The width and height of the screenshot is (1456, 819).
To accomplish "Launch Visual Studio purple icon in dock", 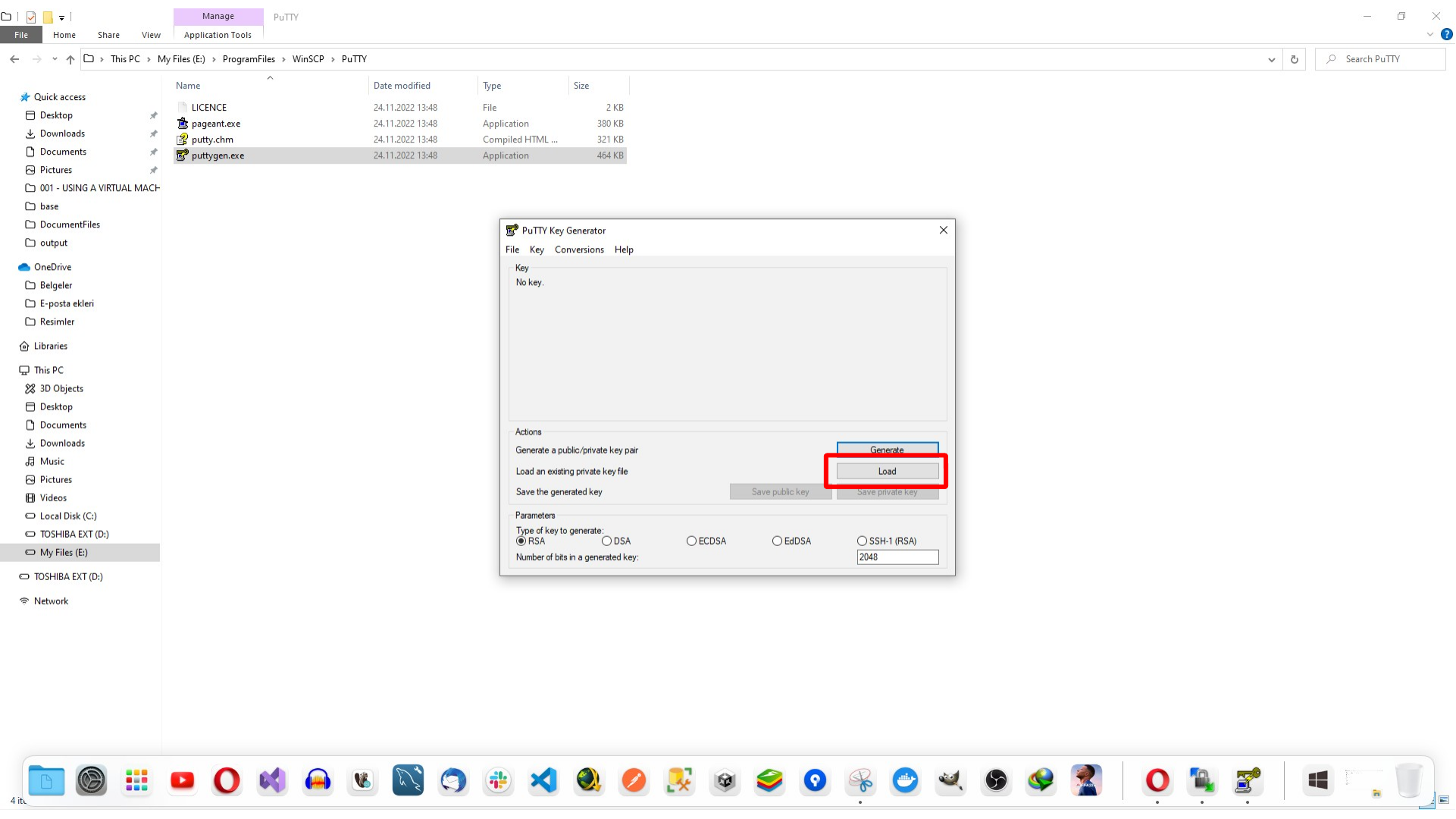I will click(x=272, y=780).
